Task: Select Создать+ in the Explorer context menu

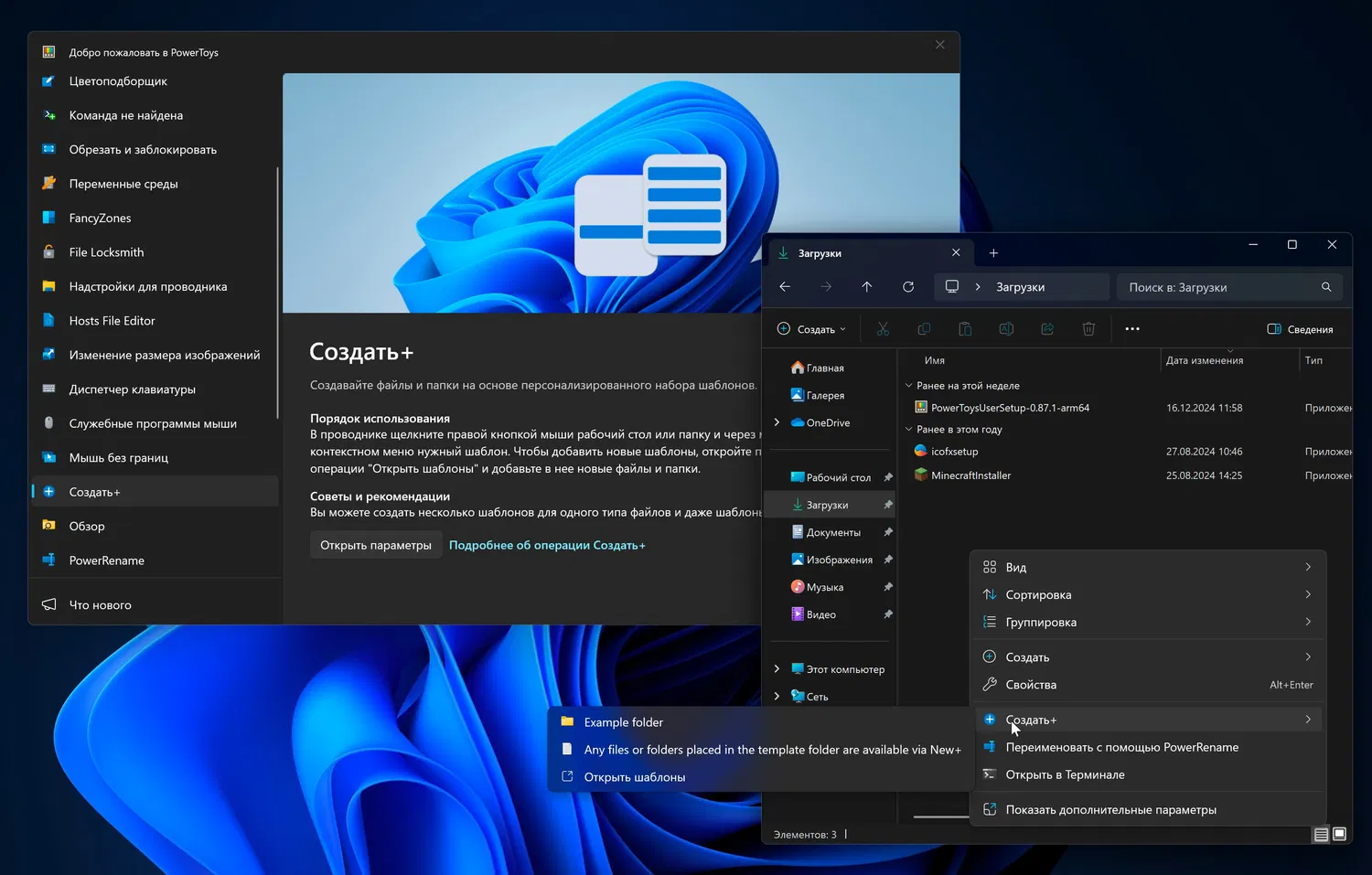Action: 1149,720
